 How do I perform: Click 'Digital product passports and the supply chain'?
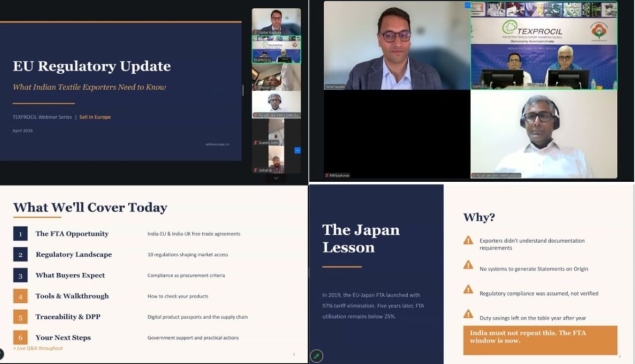198,317
